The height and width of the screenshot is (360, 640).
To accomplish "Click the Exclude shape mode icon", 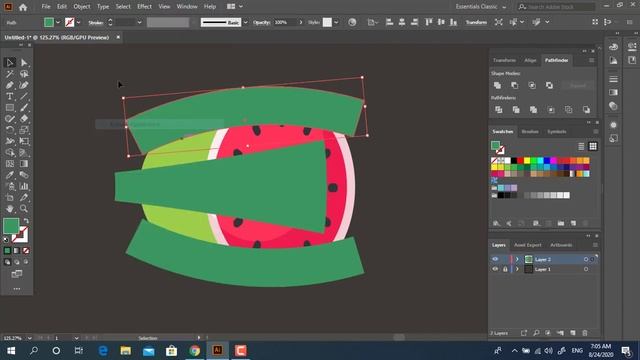I will tap(549, 85).
